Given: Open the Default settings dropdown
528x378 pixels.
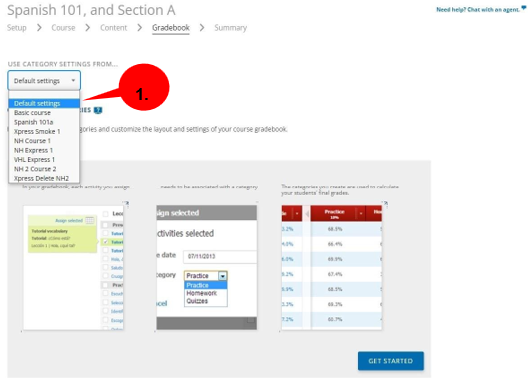Looking at the screenshot, I should [x=44, y=80].
